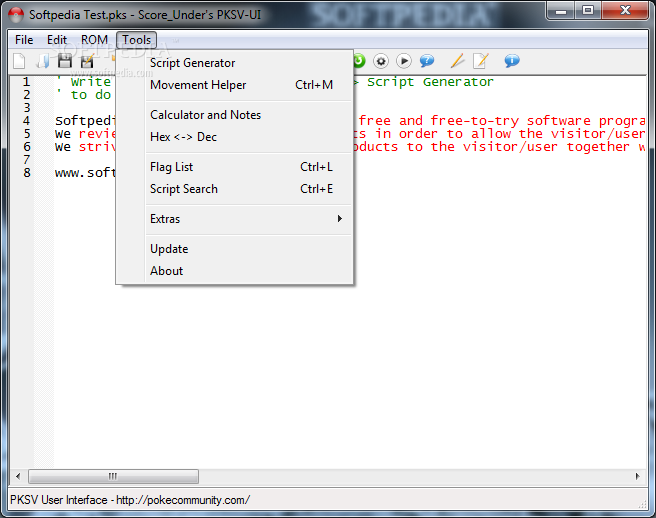Click red text 'free and free-to-try software'
656x518 pixels.
474,121
